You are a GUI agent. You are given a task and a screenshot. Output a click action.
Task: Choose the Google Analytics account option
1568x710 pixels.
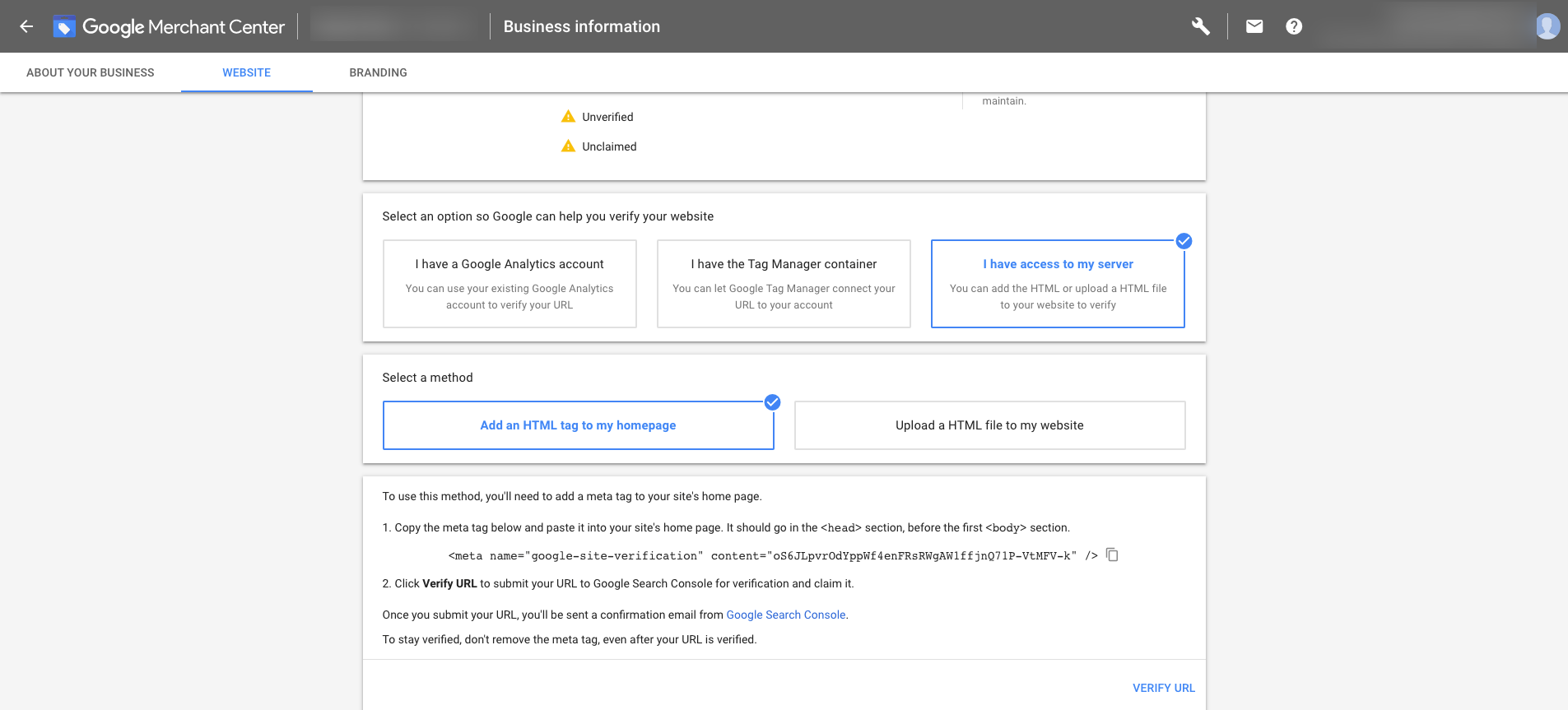[509, 284]
